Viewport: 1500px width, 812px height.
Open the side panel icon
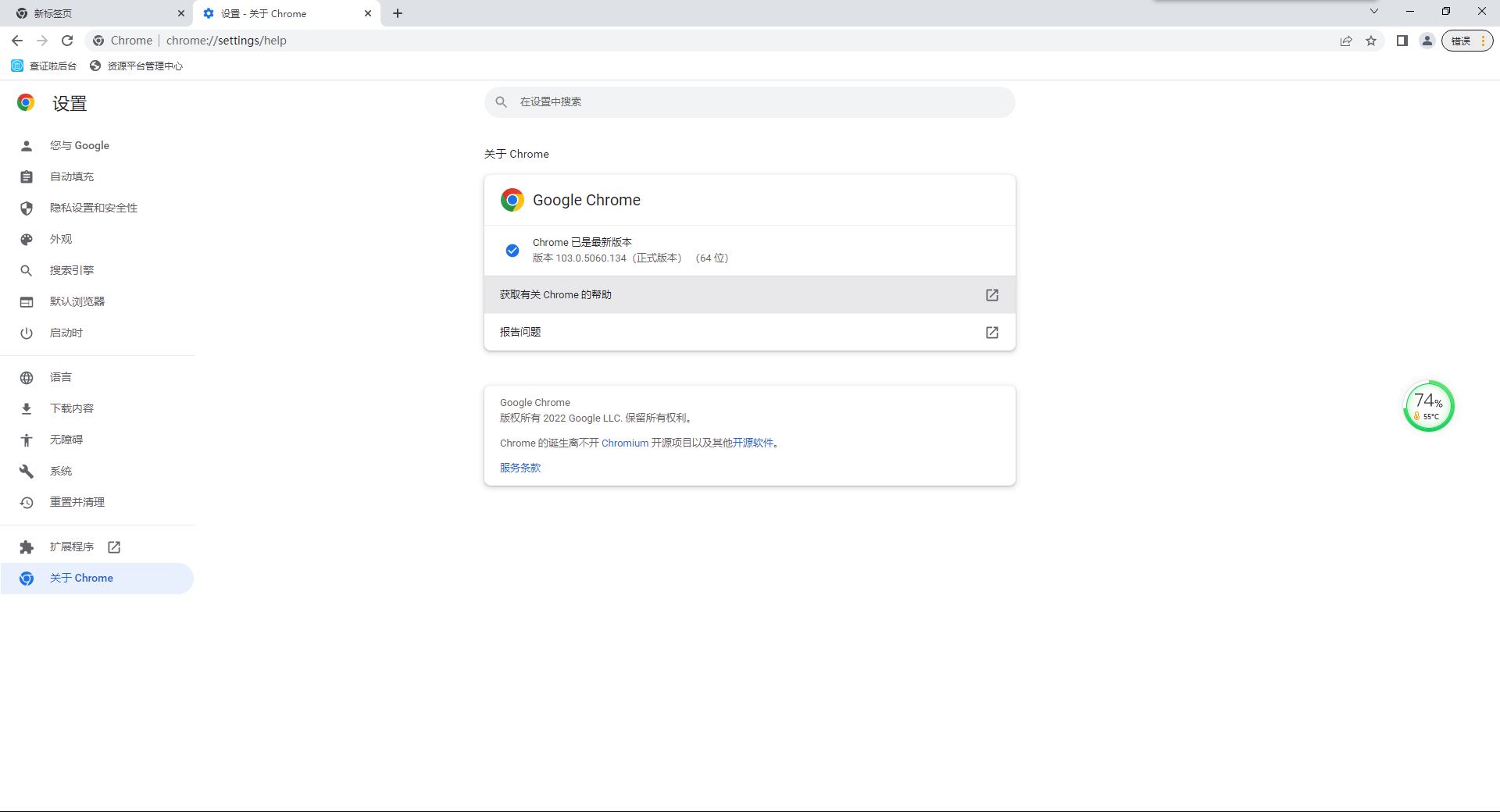[x=1402, y=41]
